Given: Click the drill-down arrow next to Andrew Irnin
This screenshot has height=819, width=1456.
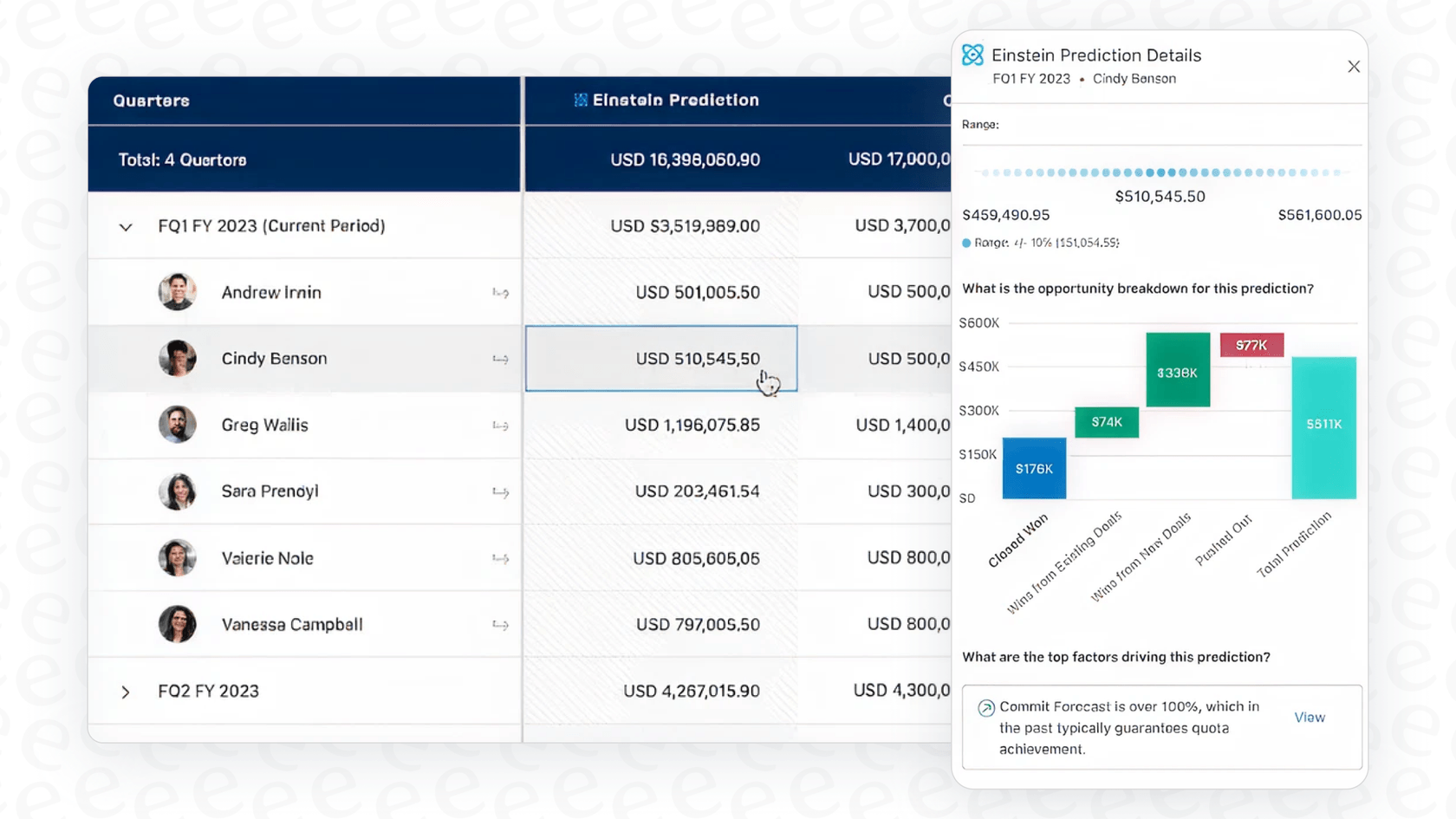Looking at the screenshot, I should tap(501, 293).
